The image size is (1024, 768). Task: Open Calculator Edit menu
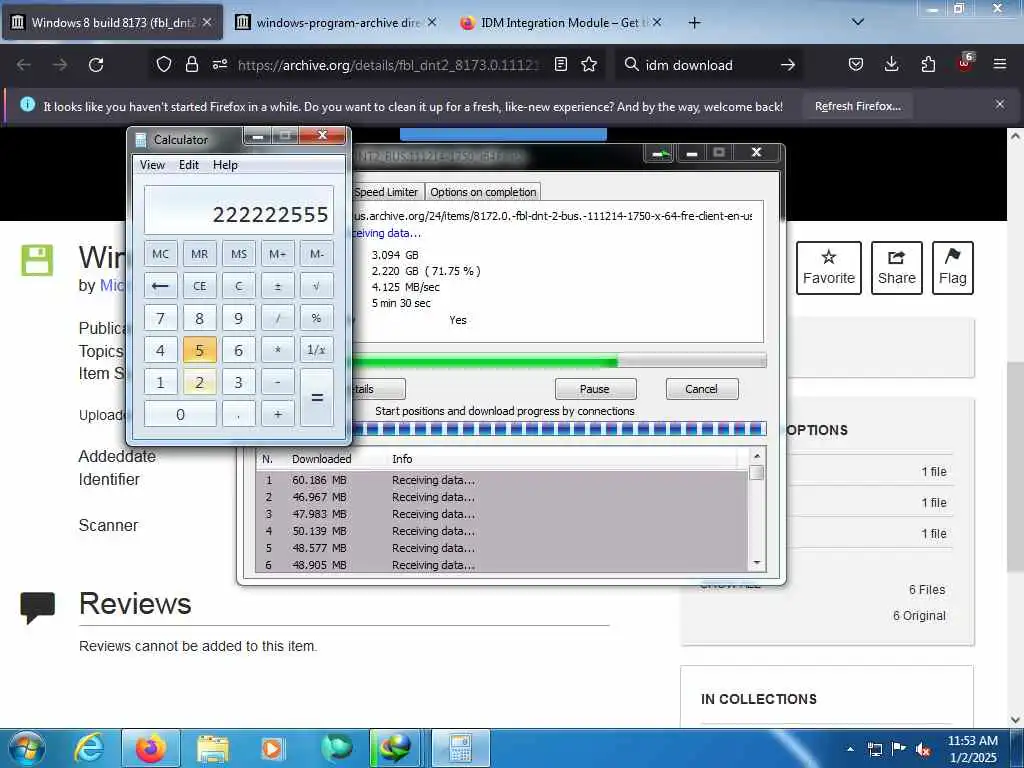point(189,165)
